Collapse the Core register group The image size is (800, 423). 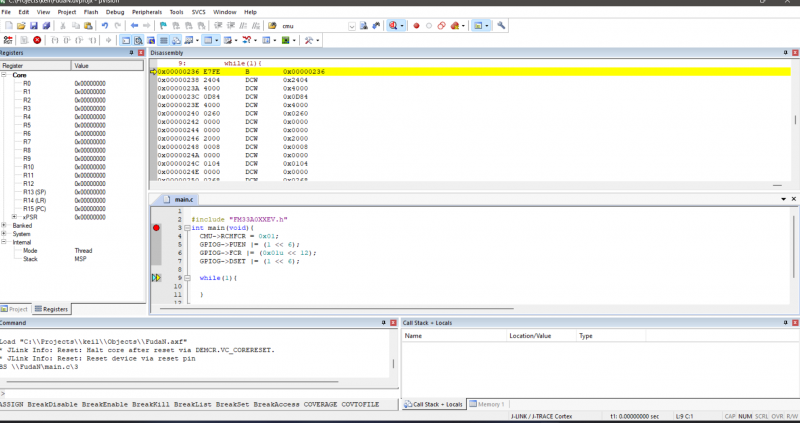click(x=5, y=75)
